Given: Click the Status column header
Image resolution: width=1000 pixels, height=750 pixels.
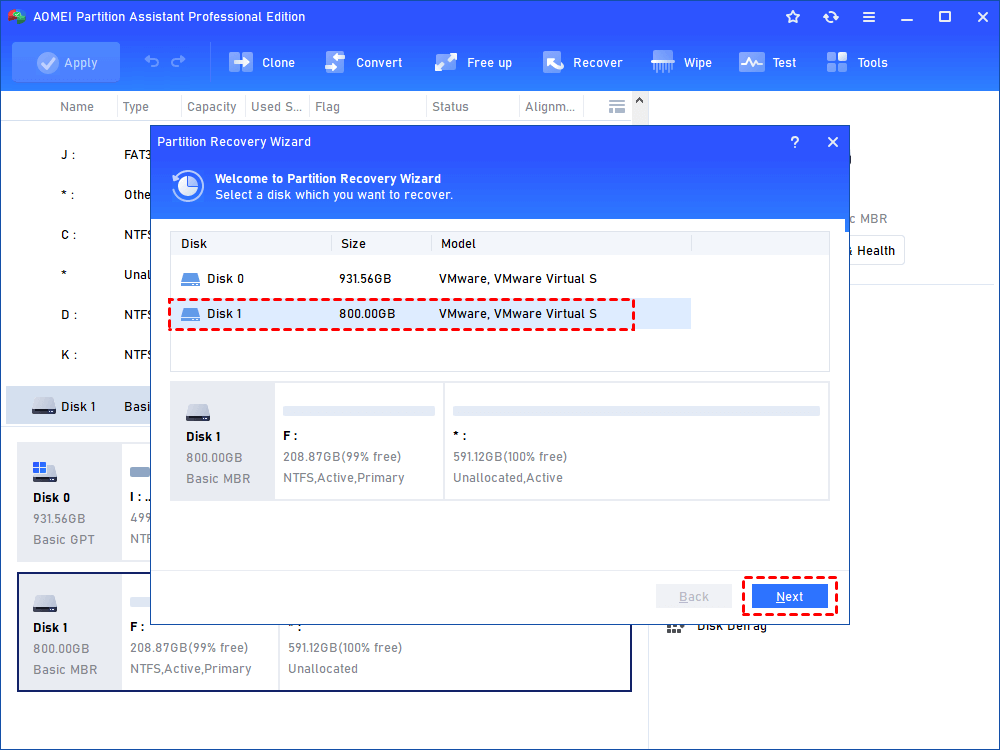Looking at the screenshot, I should click(x=450, y=107).
